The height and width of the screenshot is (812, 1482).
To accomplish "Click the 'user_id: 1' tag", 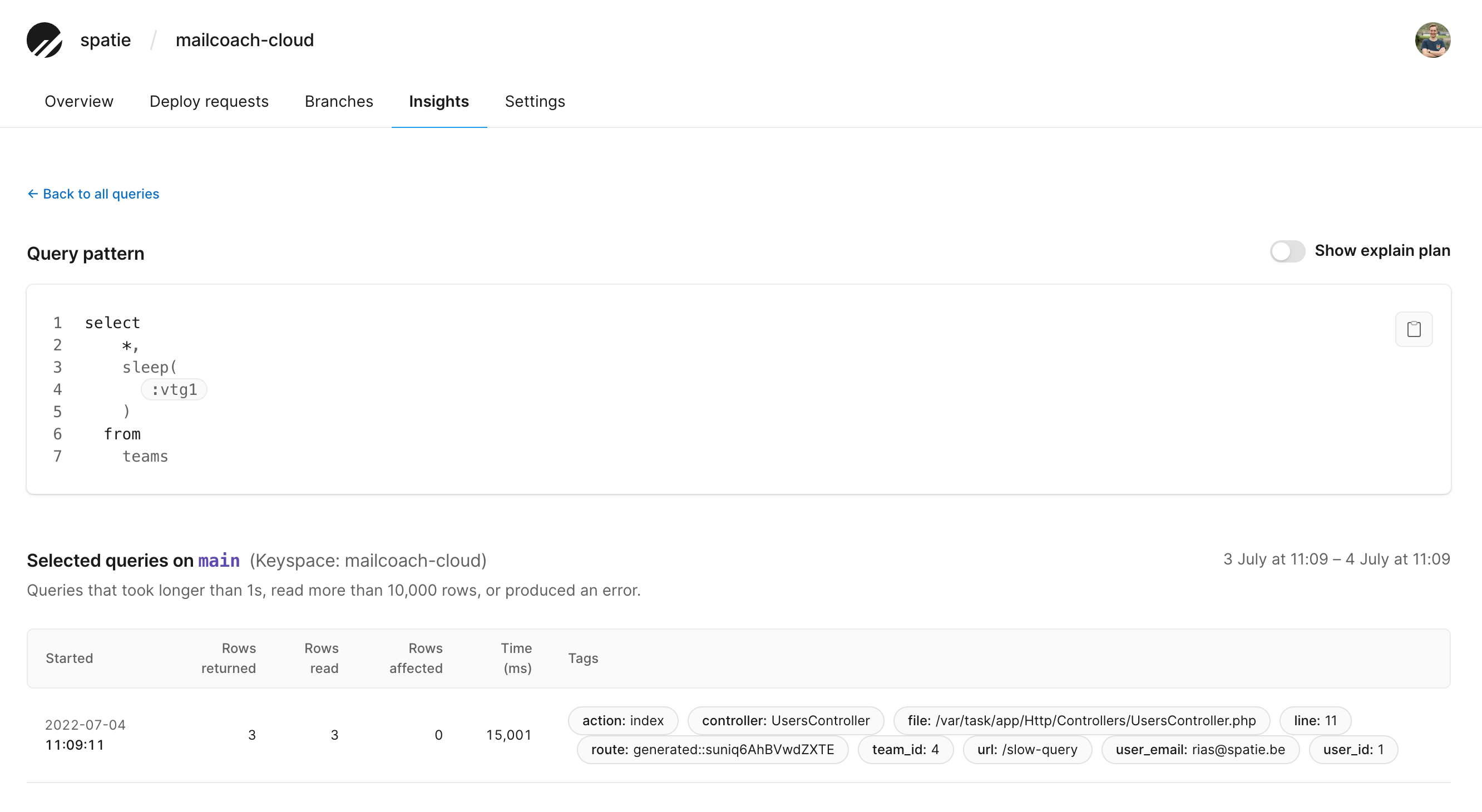I will (x=1353, y=750).
